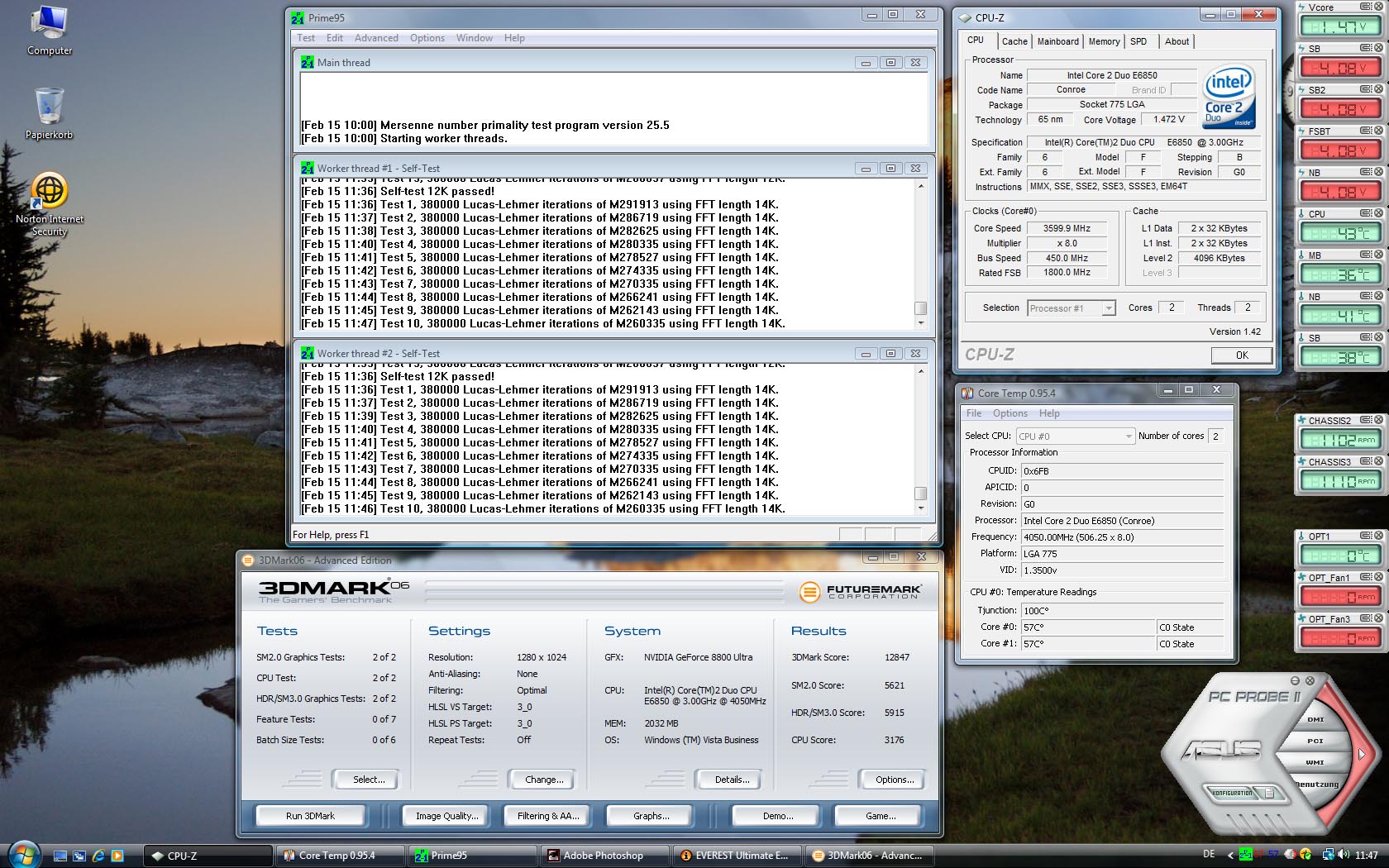Click Select button under Tests in 3DMark06
The height and width of the screenshot is (868, 1389).
(x=368, y=780)
